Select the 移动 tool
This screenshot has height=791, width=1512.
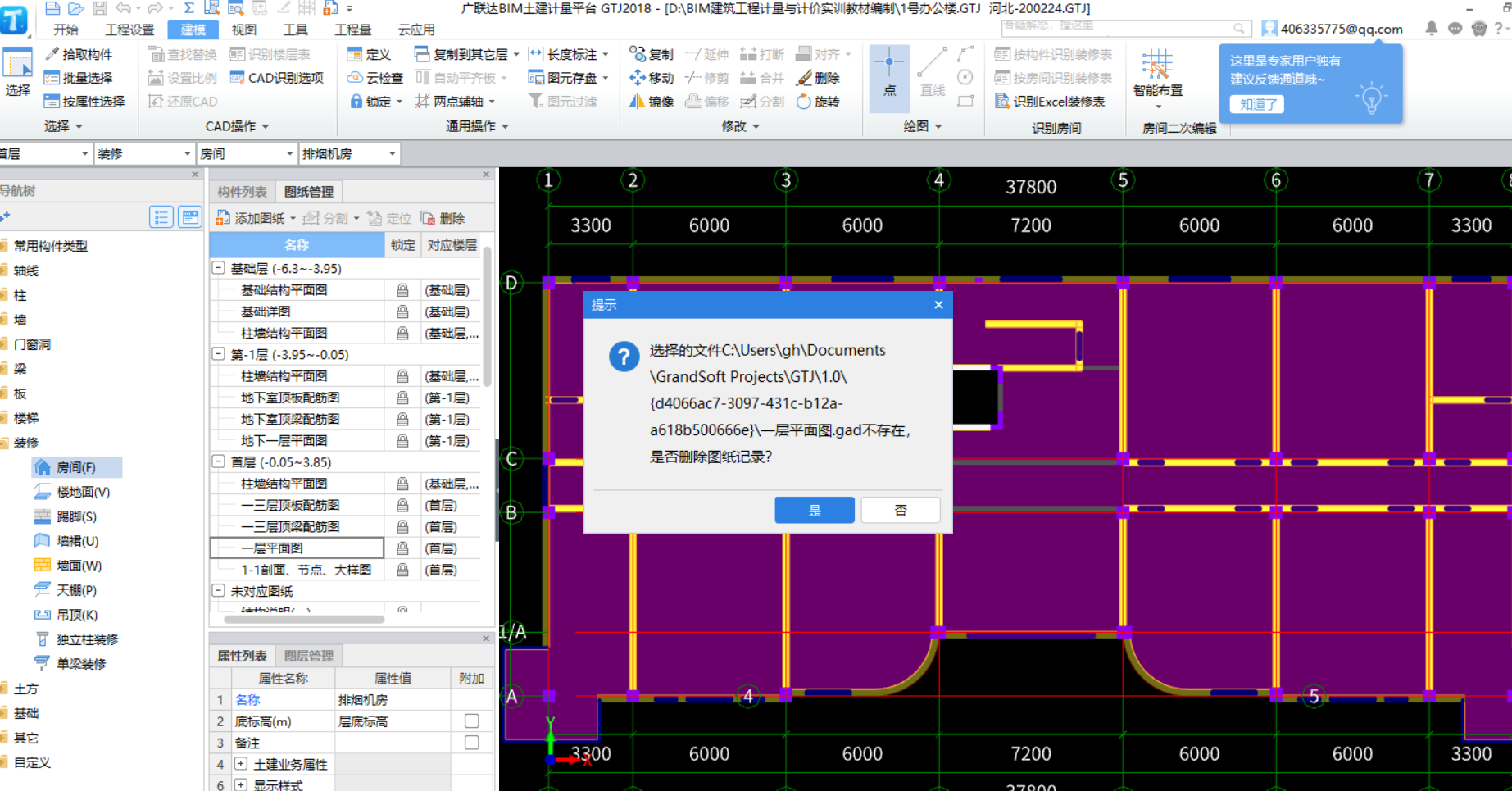(652, 78)
